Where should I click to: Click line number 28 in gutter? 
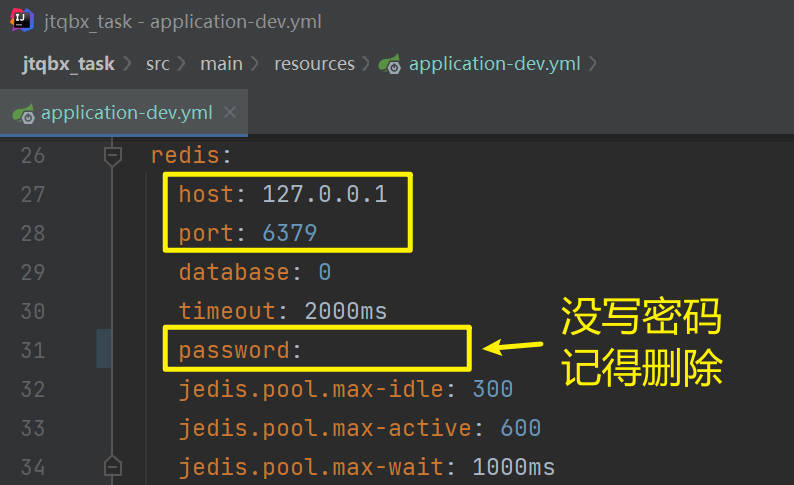33,234
